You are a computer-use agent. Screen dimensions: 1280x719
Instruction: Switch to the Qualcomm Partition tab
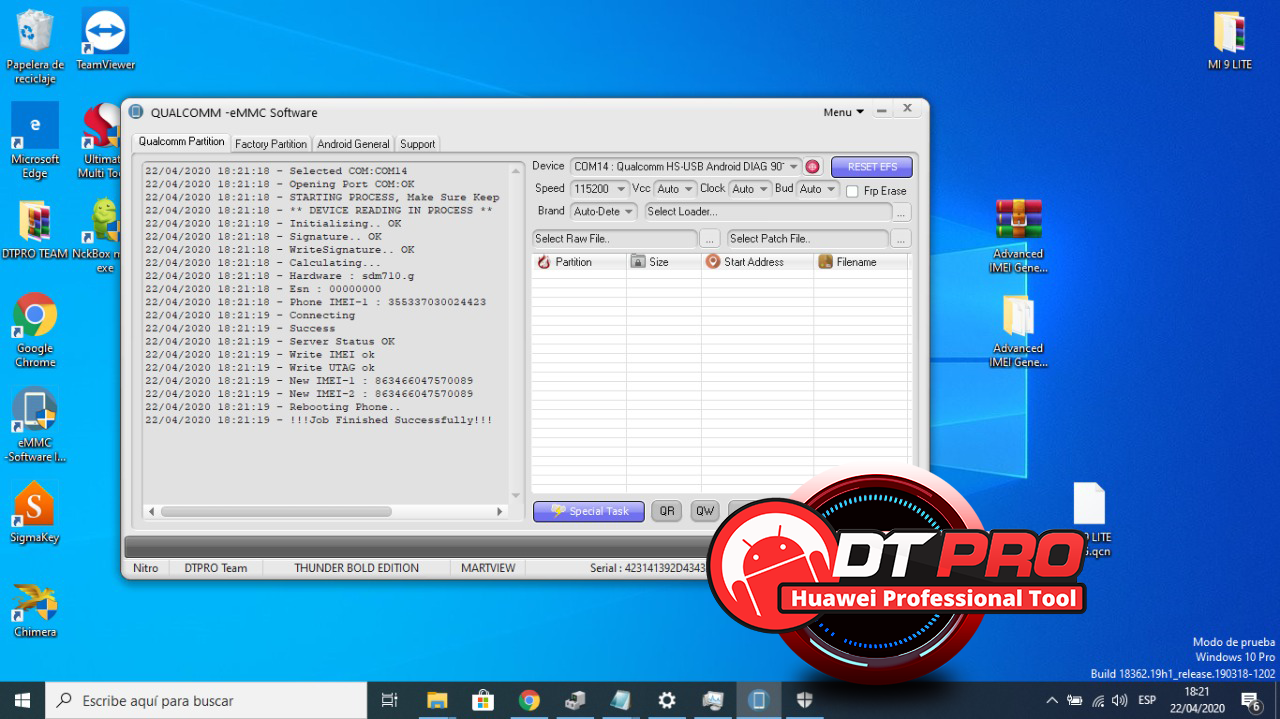coord(181,142)
